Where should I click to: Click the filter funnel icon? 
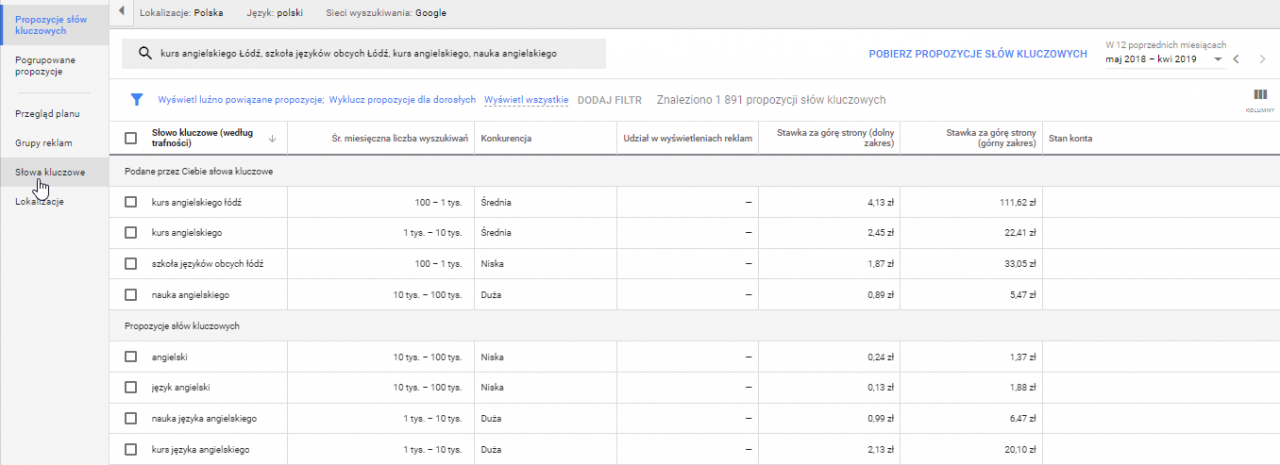pyautogui.click(x=137, y=100)
